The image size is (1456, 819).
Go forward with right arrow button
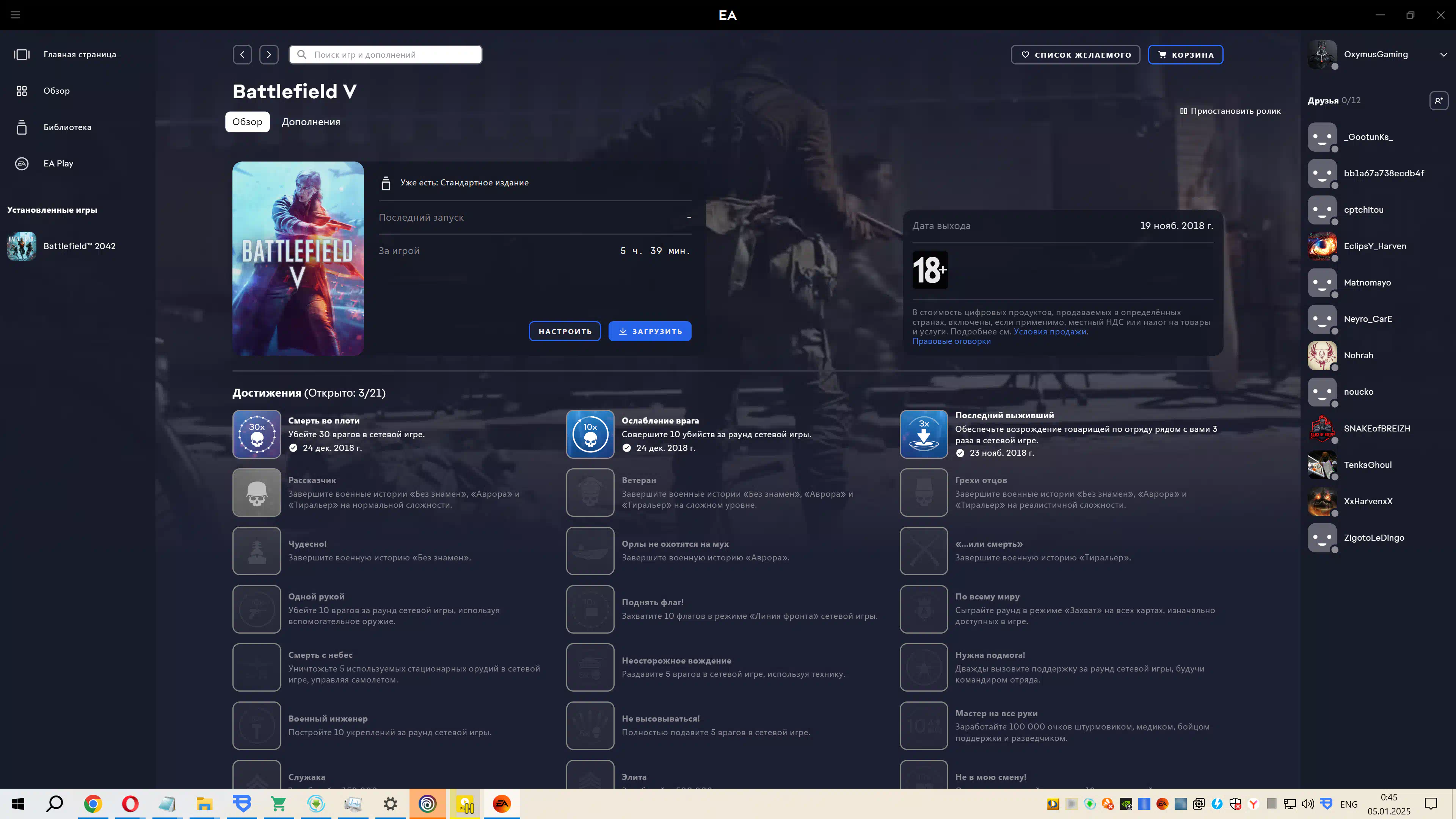(269, 54)
